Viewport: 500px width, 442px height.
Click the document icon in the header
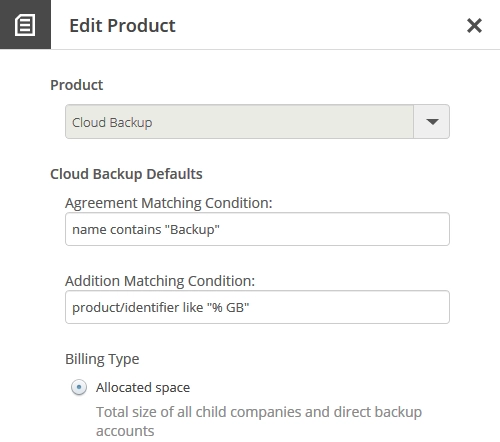(x=25, y=25)
